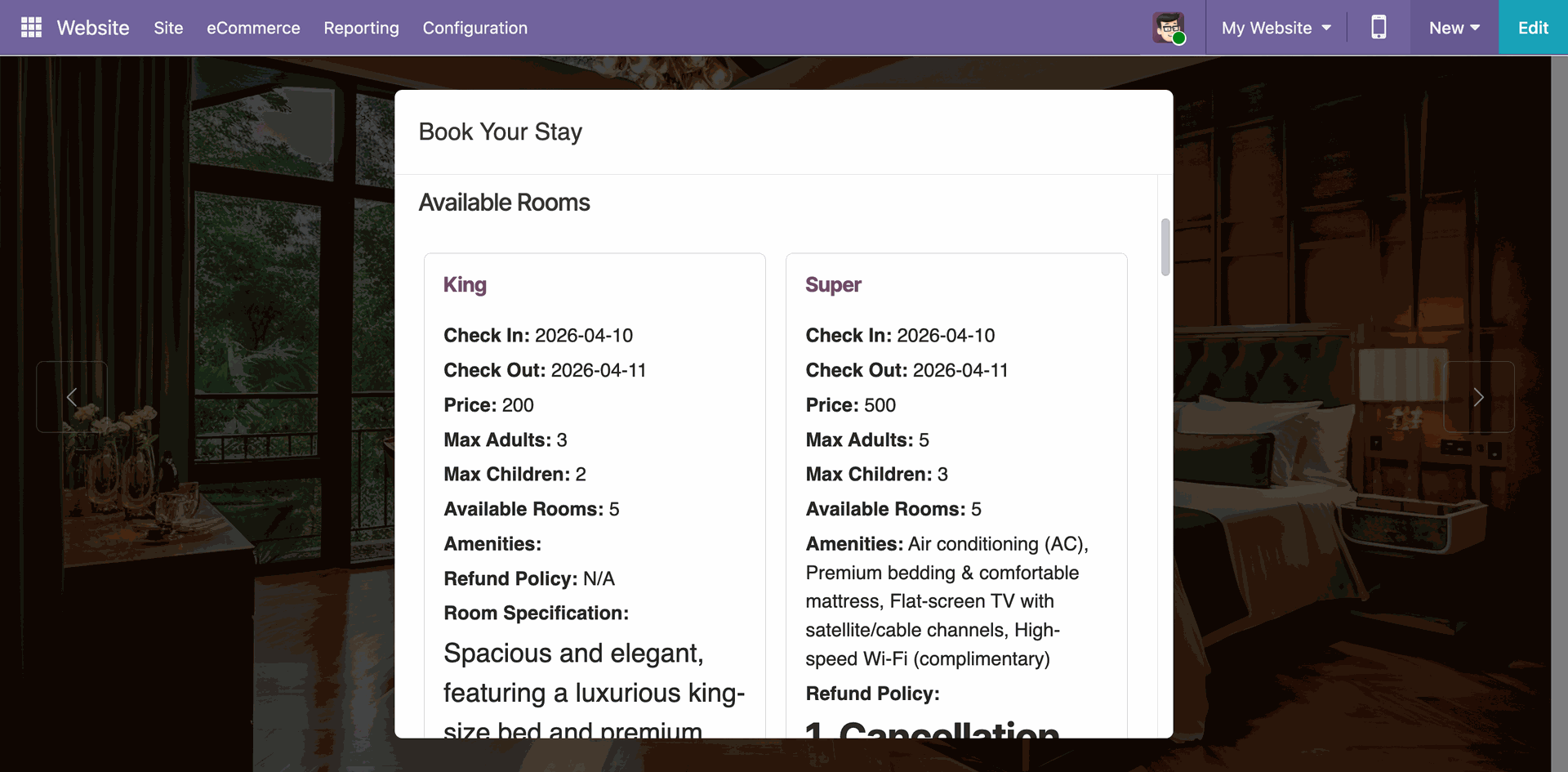Click King's Refund Policy: N/A line
The image size is (1568, 772).
click(529, 579)
